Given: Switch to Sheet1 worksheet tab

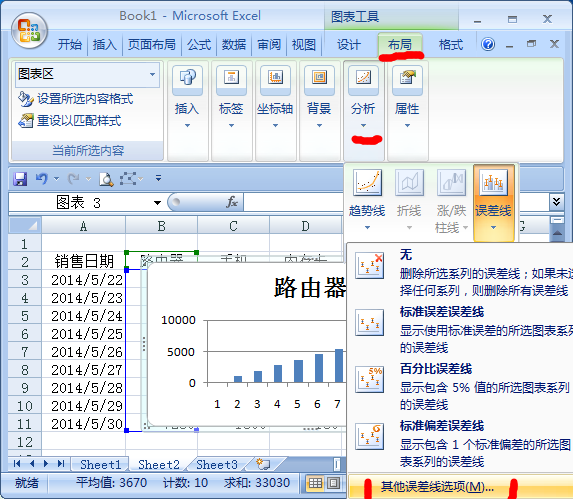Looking at the screenshot, I should click(x=100, y=464).
